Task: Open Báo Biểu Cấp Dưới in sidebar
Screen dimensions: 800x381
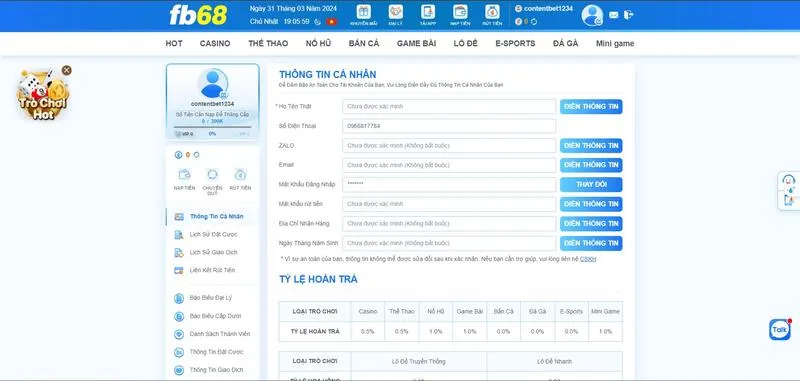Action: [x=212, y=316]
